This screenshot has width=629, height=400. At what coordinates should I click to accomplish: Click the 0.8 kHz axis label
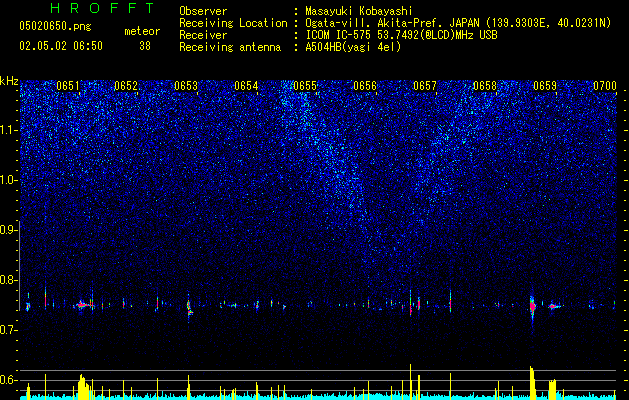(8, 280)
